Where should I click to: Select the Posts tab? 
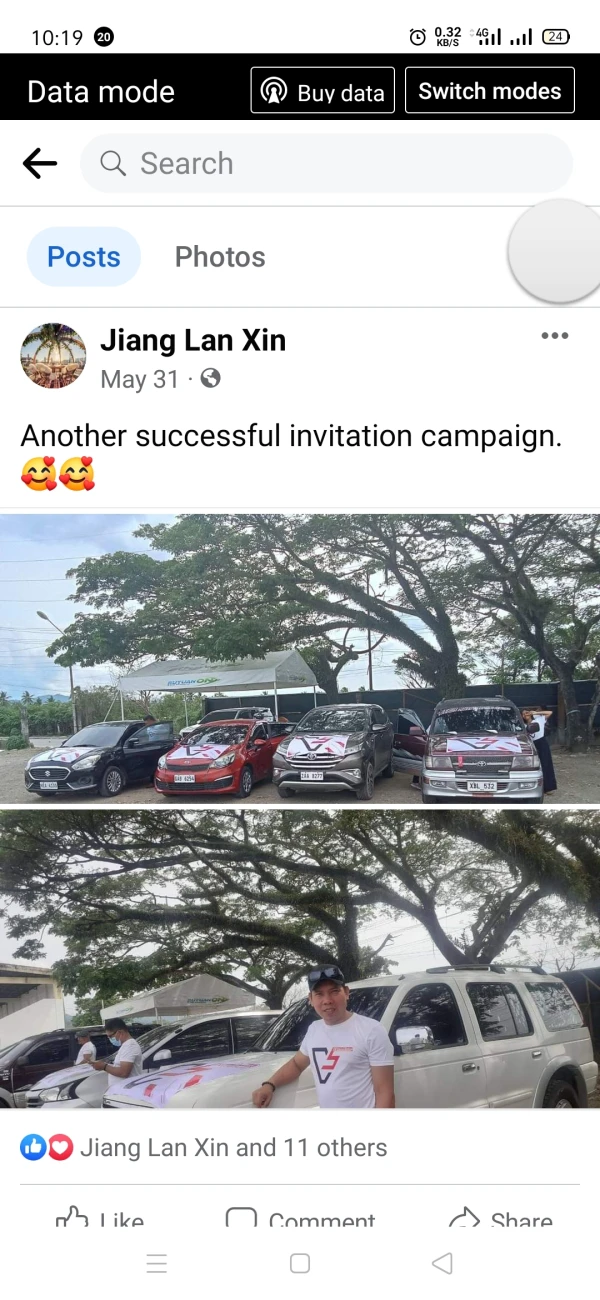pyautogui.click(x=84, y=257)
